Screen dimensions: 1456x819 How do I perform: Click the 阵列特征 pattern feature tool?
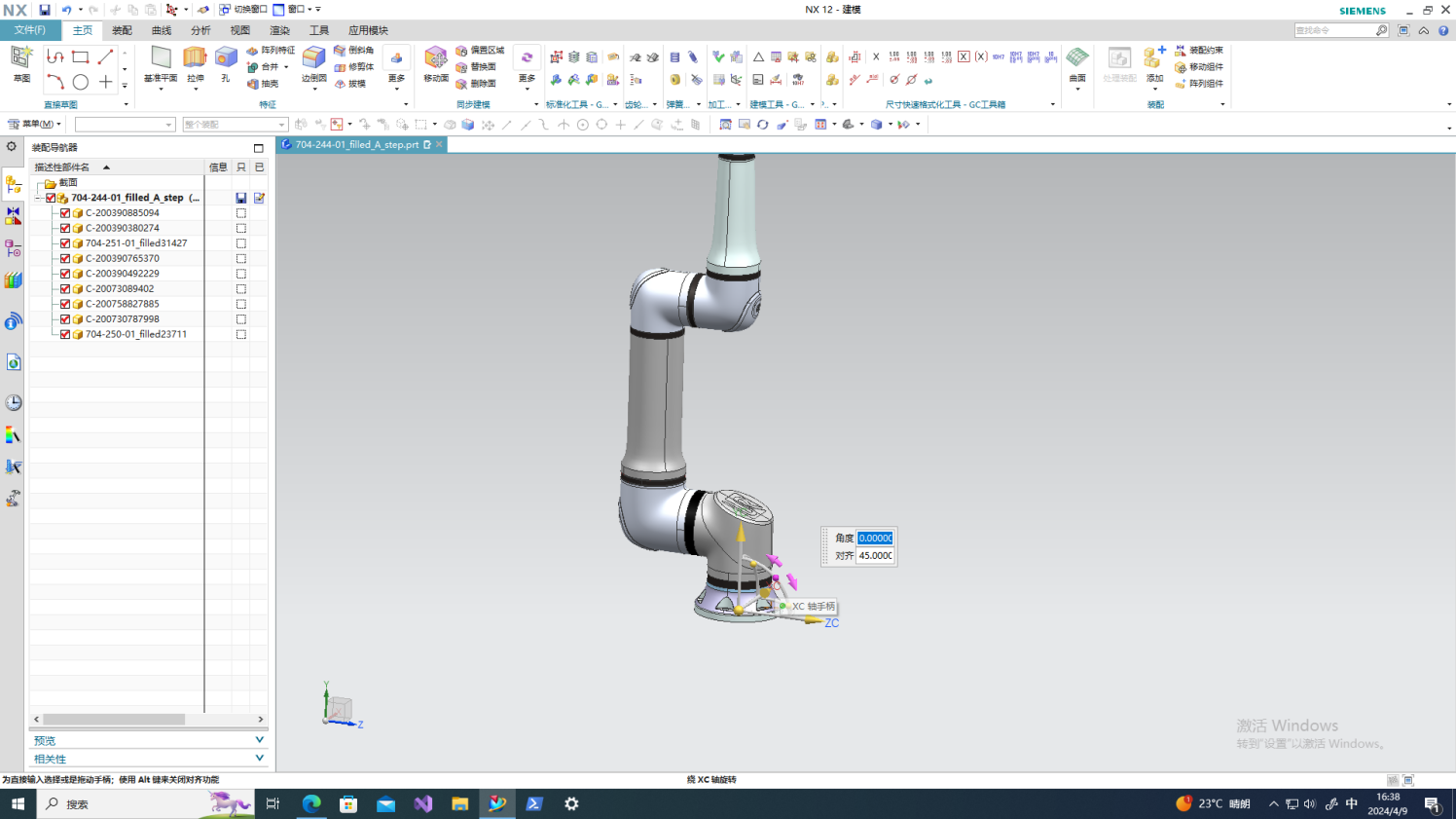point(271,51)
